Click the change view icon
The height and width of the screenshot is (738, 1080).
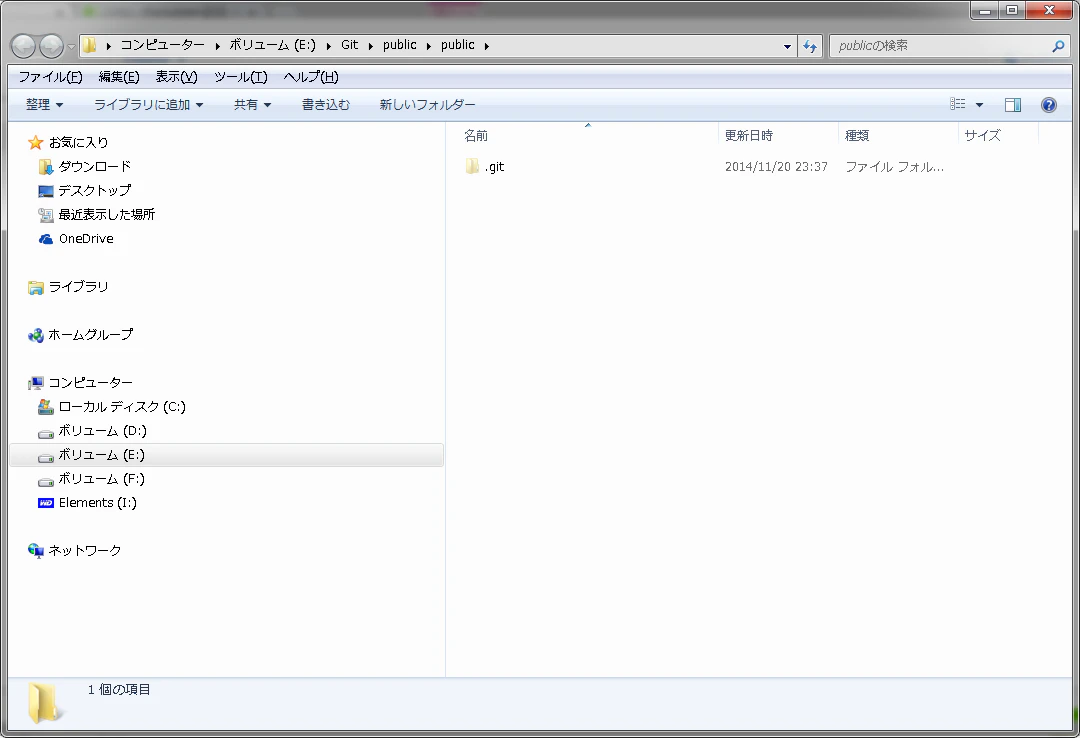[x=957, y=104]
